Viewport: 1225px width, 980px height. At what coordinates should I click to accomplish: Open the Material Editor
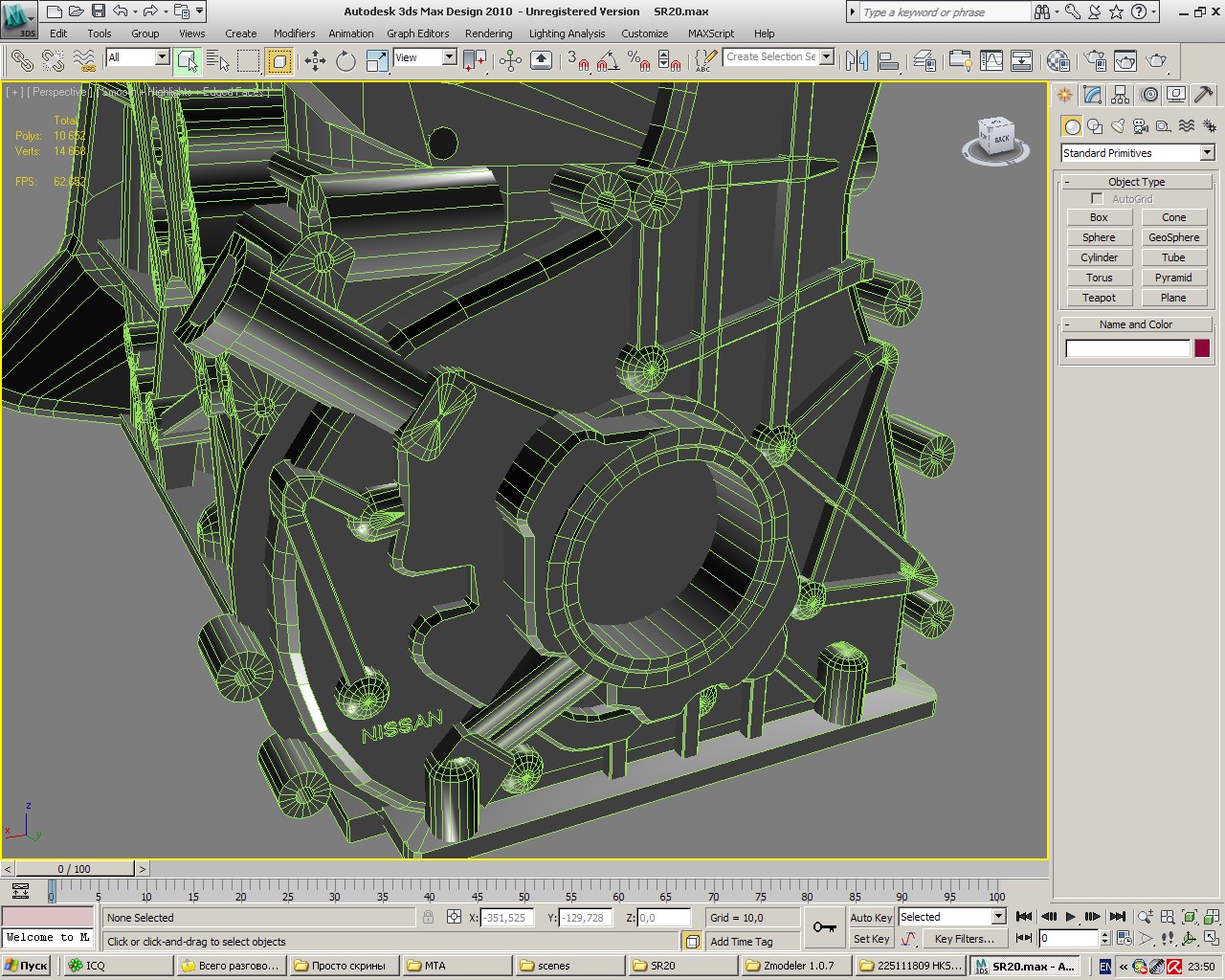[1058, 61]
